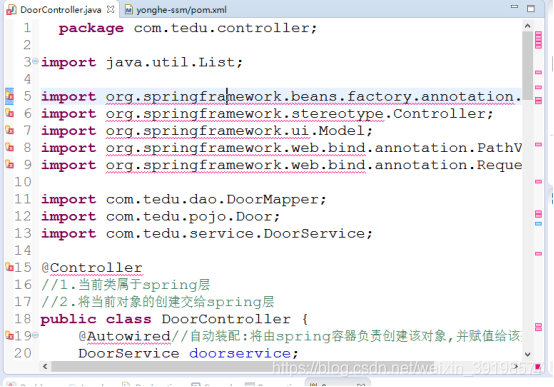This screenshot has width=554, height=387.
Task: Click the error marker on line 7
Action: tap(10, 130)
